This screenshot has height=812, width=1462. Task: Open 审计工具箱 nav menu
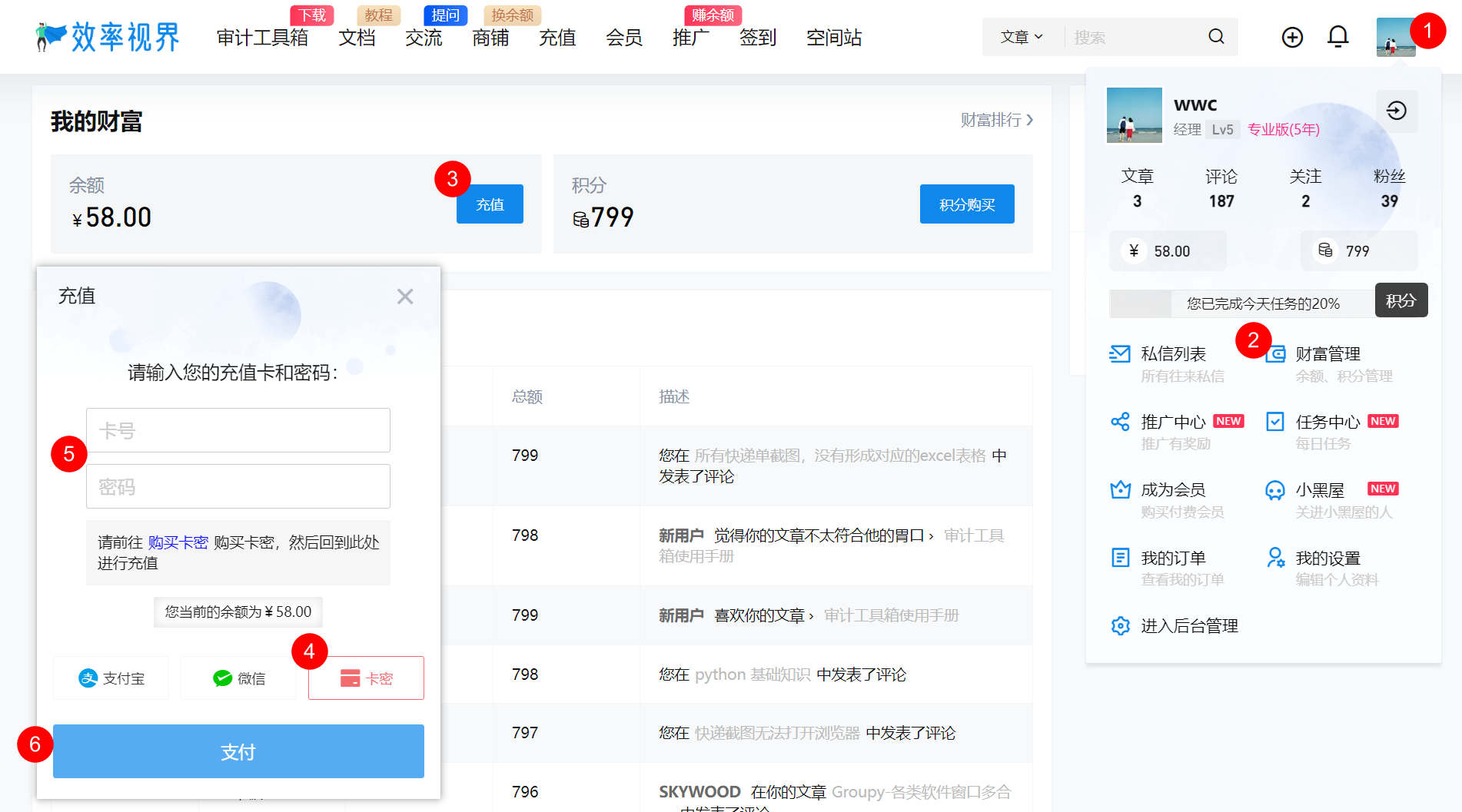click(262, 38)
